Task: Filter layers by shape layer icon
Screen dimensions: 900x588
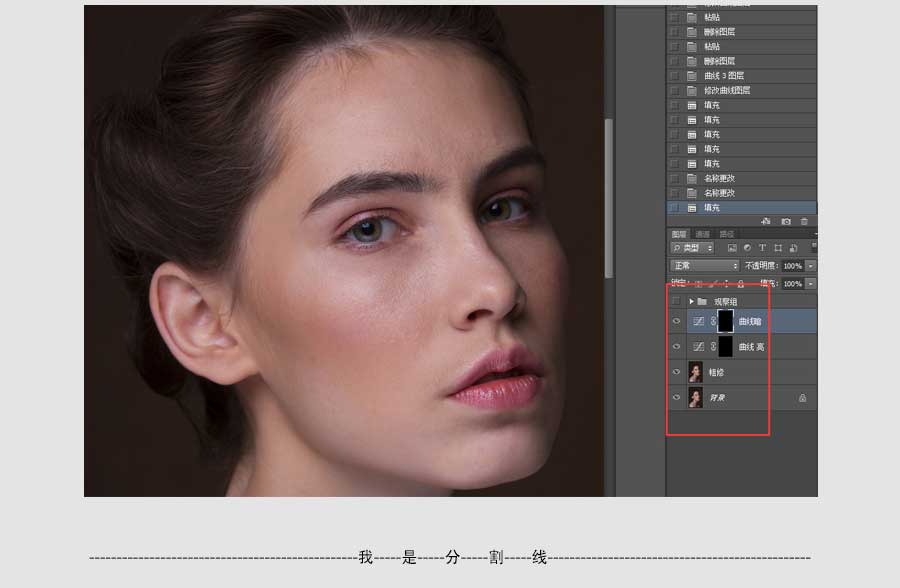Action: pyautogui.click(x=777, y=248)
